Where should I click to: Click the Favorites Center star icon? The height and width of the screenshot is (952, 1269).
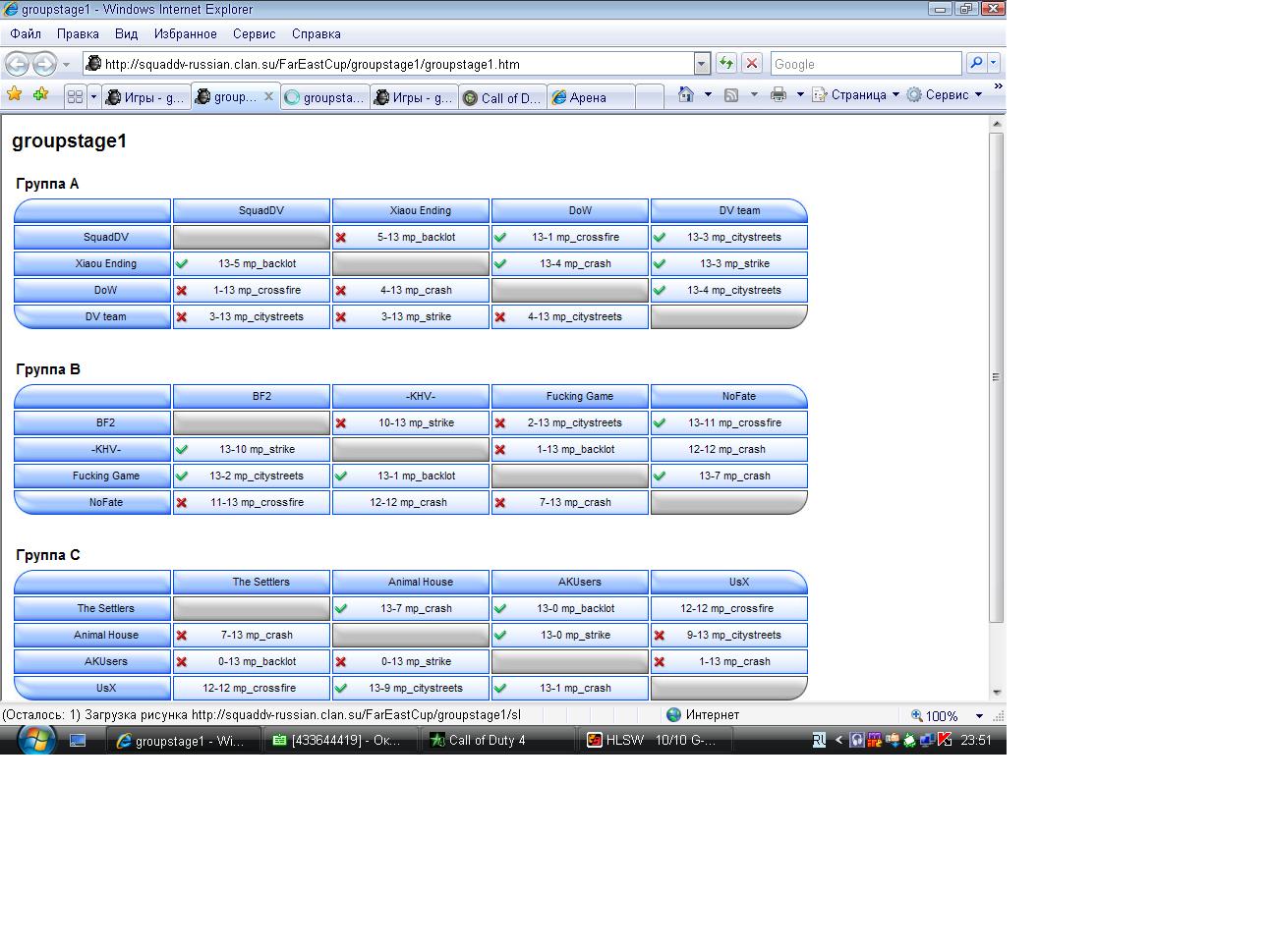15,94
